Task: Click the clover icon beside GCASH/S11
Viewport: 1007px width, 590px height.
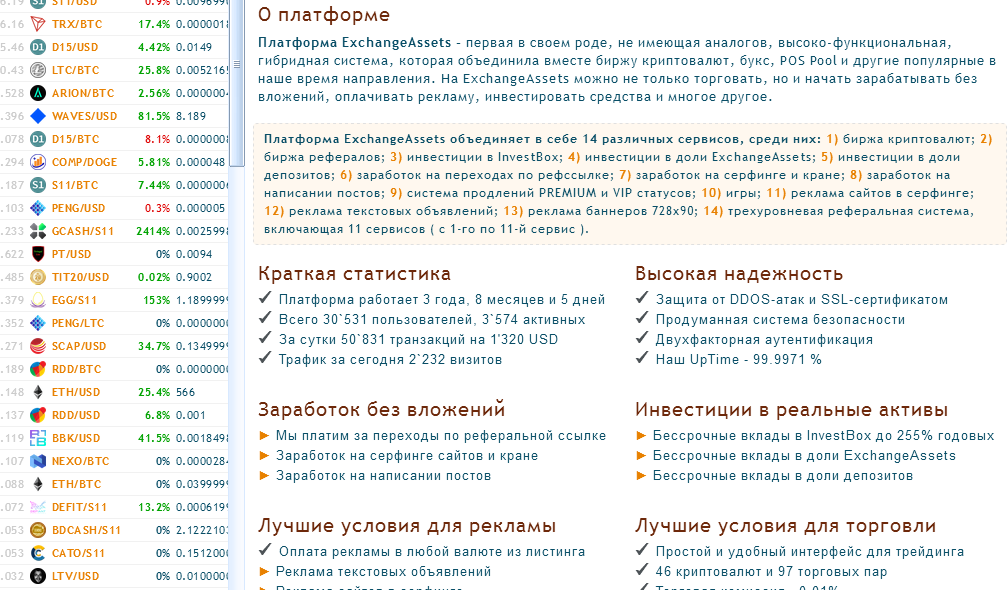Action: [38, 231]
